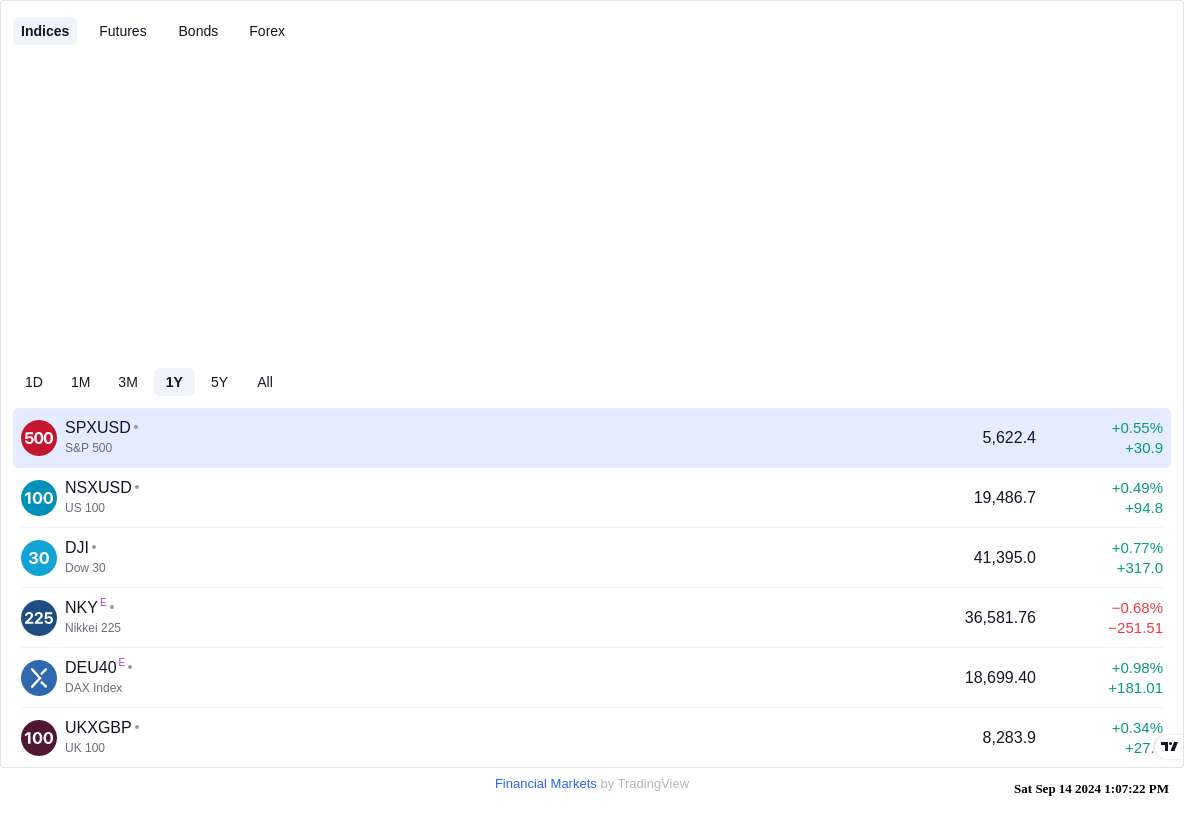Screen dimensions: 1184x820
Task: Click the +181.01 point change
Action: pos(1136,689)
